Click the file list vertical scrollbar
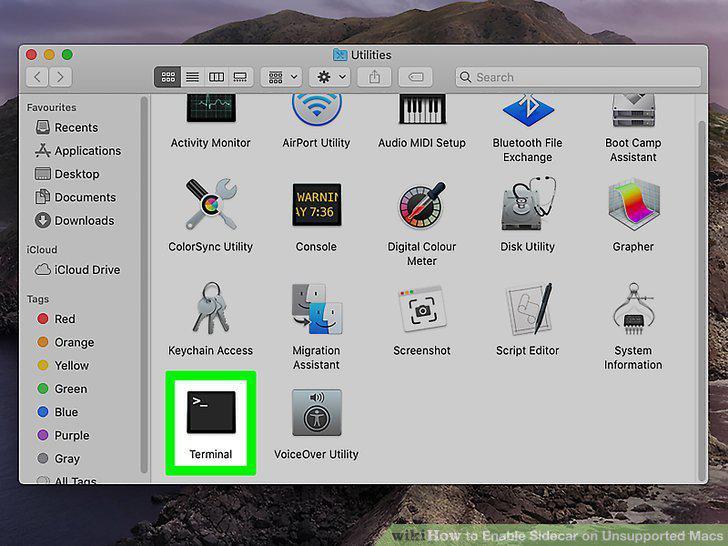The image size is (728, 546). [702, 301]
